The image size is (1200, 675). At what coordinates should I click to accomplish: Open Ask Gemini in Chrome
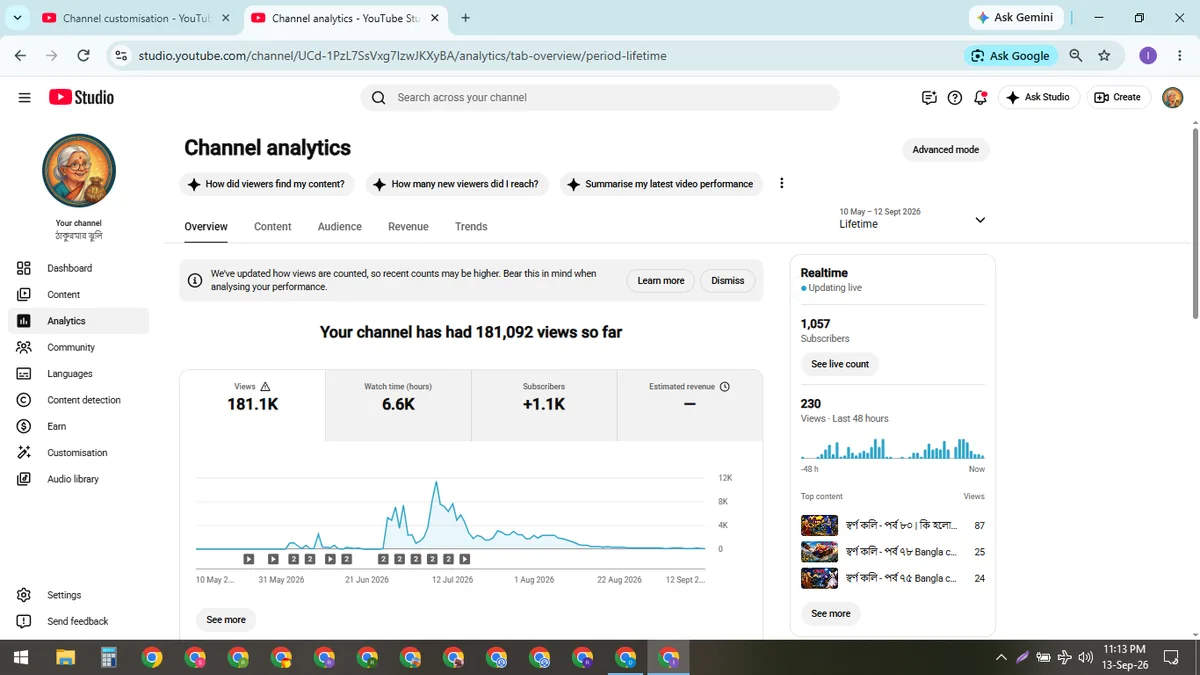[1015, 18]
